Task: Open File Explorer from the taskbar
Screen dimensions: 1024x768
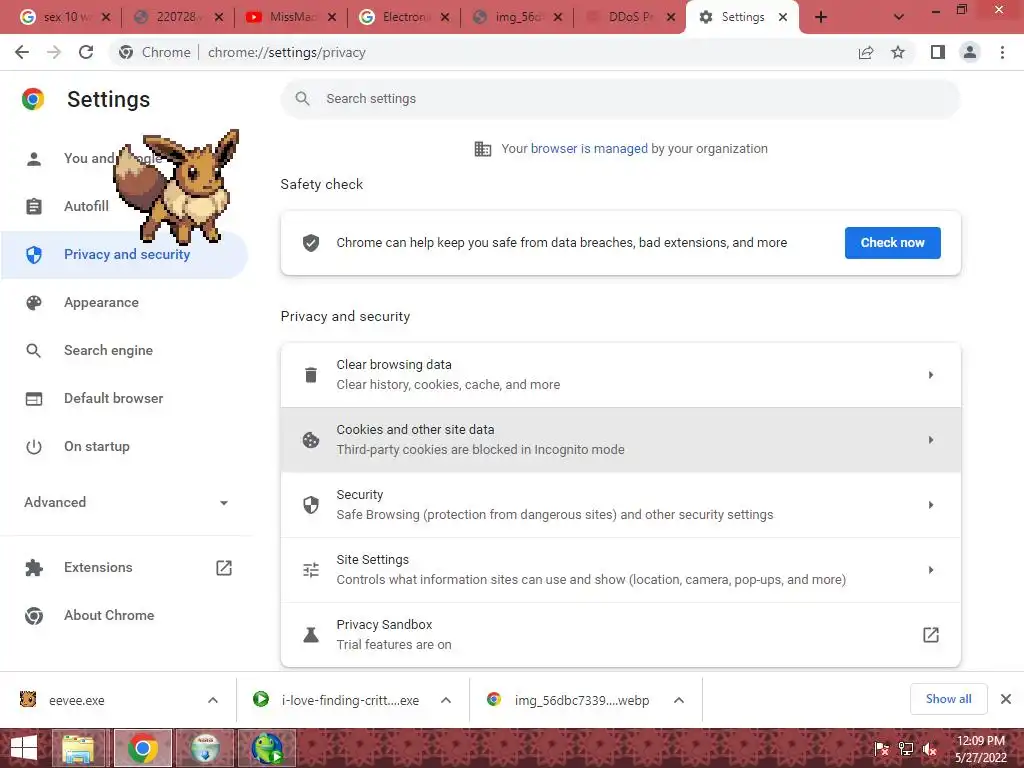Action: pos(78,748)
